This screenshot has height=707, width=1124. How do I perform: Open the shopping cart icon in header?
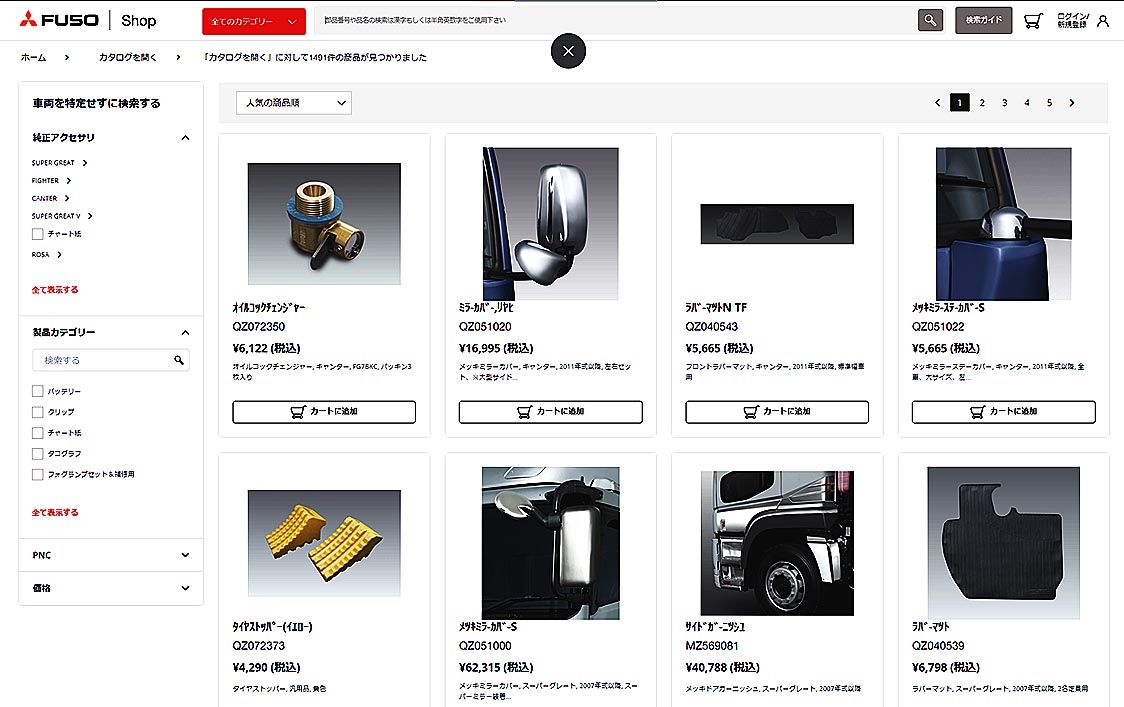click(1033, 21)
